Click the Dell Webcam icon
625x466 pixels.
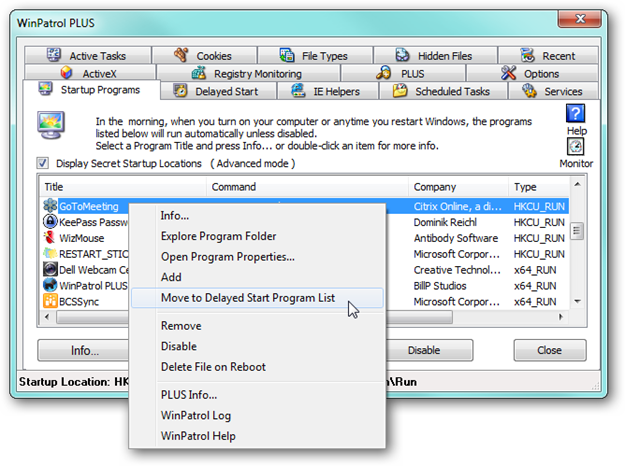(50, 269)
